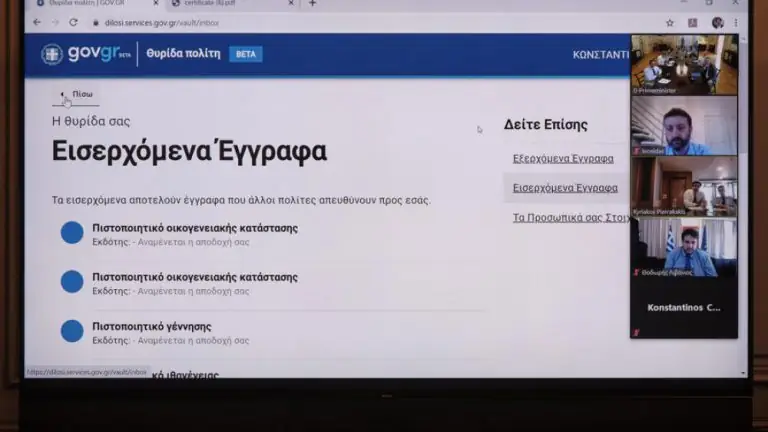Click the browser forward arrow

55,23
